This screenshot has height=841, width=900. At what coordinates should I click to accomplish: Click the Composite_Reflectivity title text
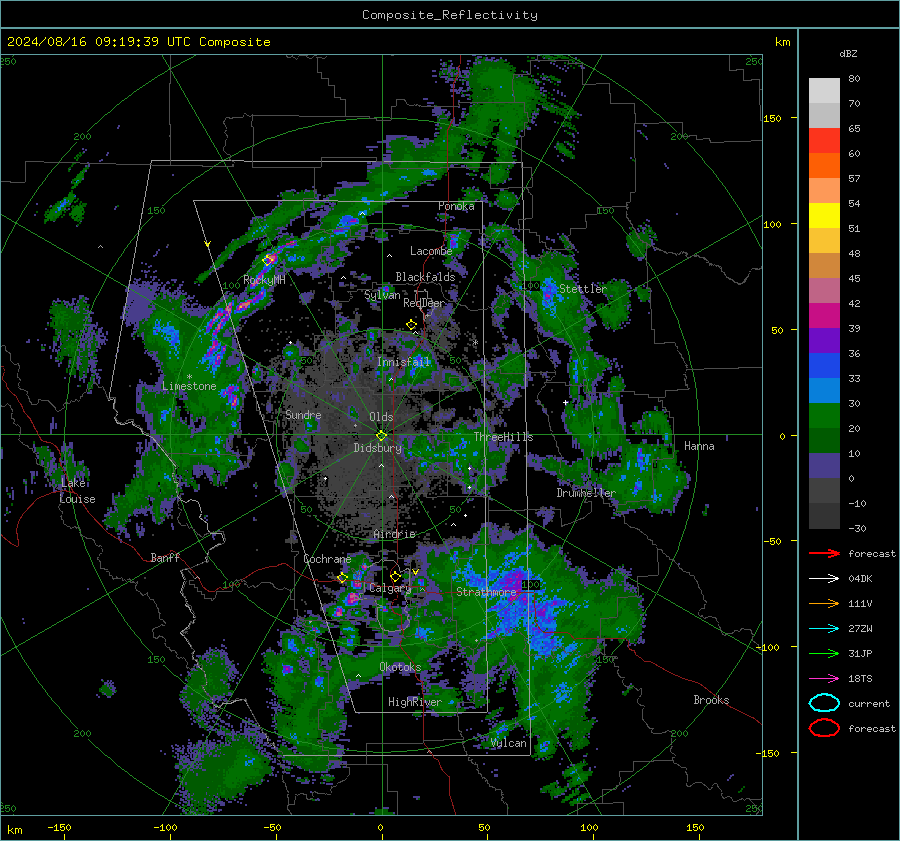point(449,15)
